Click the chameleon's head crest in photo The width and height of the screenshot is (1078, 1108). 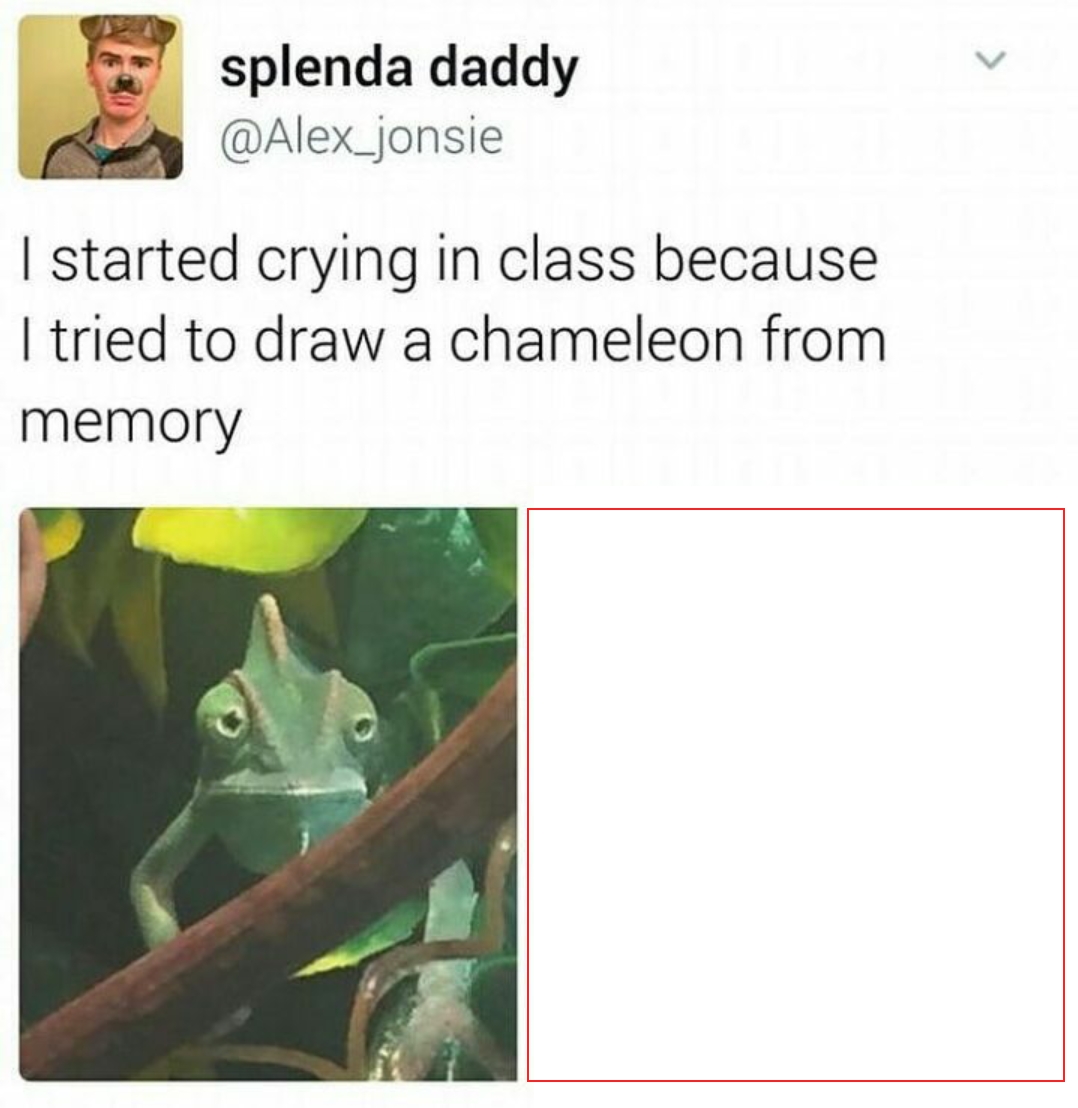coord(272,632)
